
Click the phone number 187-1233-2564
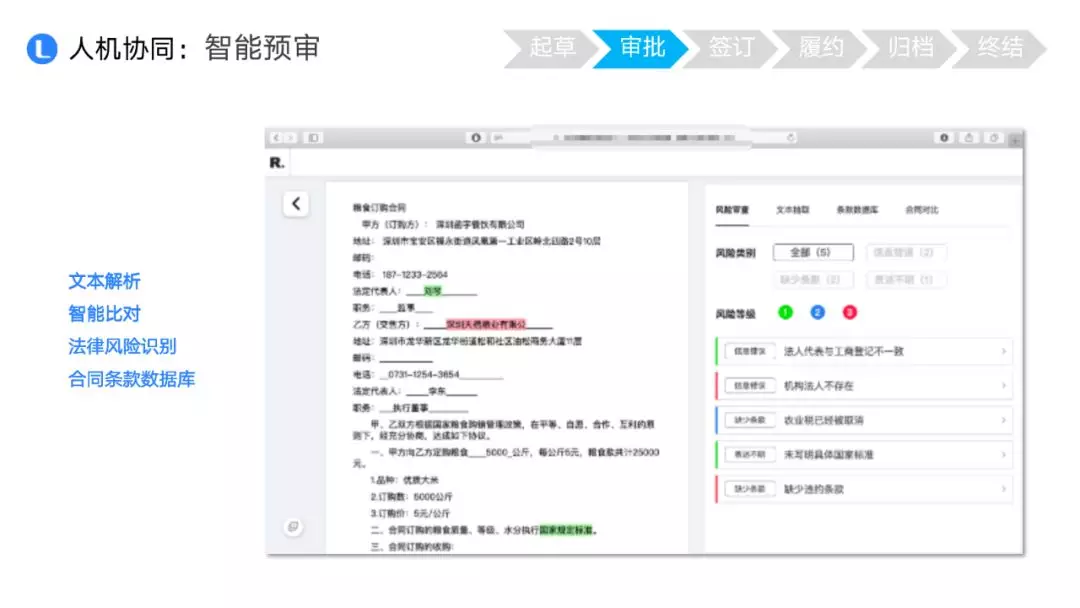point(415,275)
